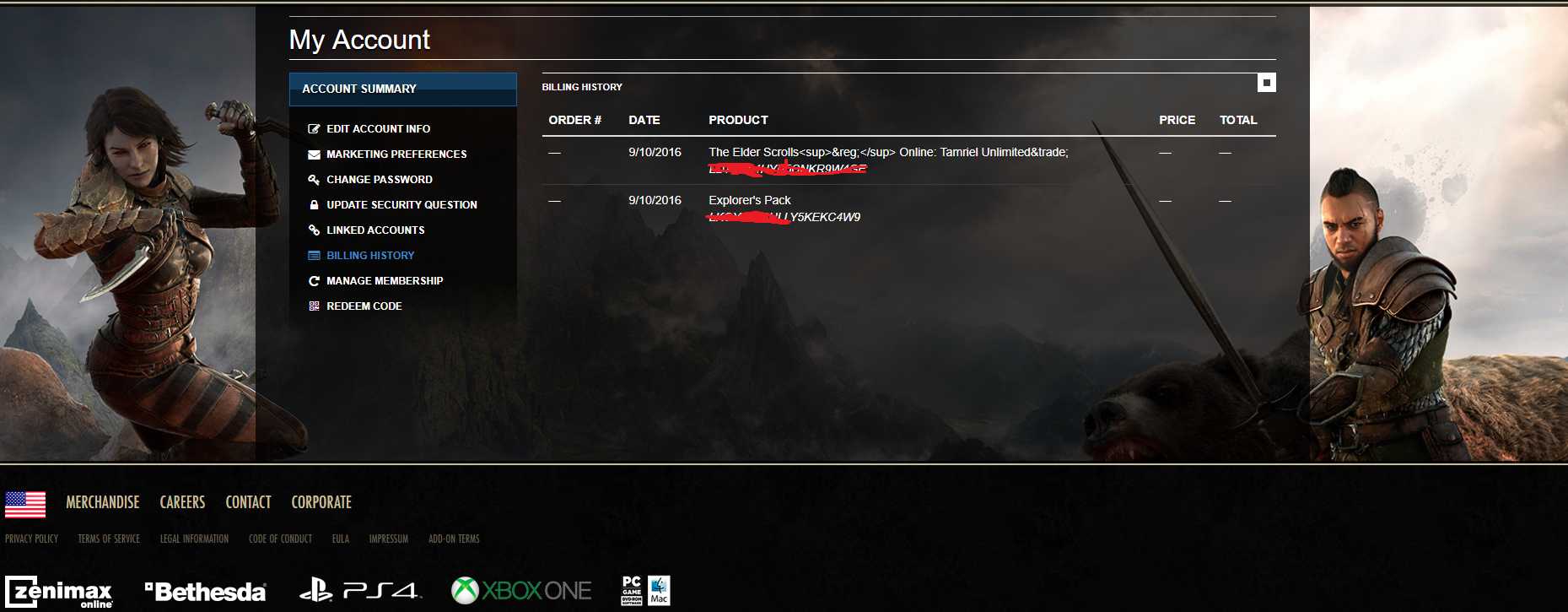Visit the Corporate footer link

pos(321,502)
